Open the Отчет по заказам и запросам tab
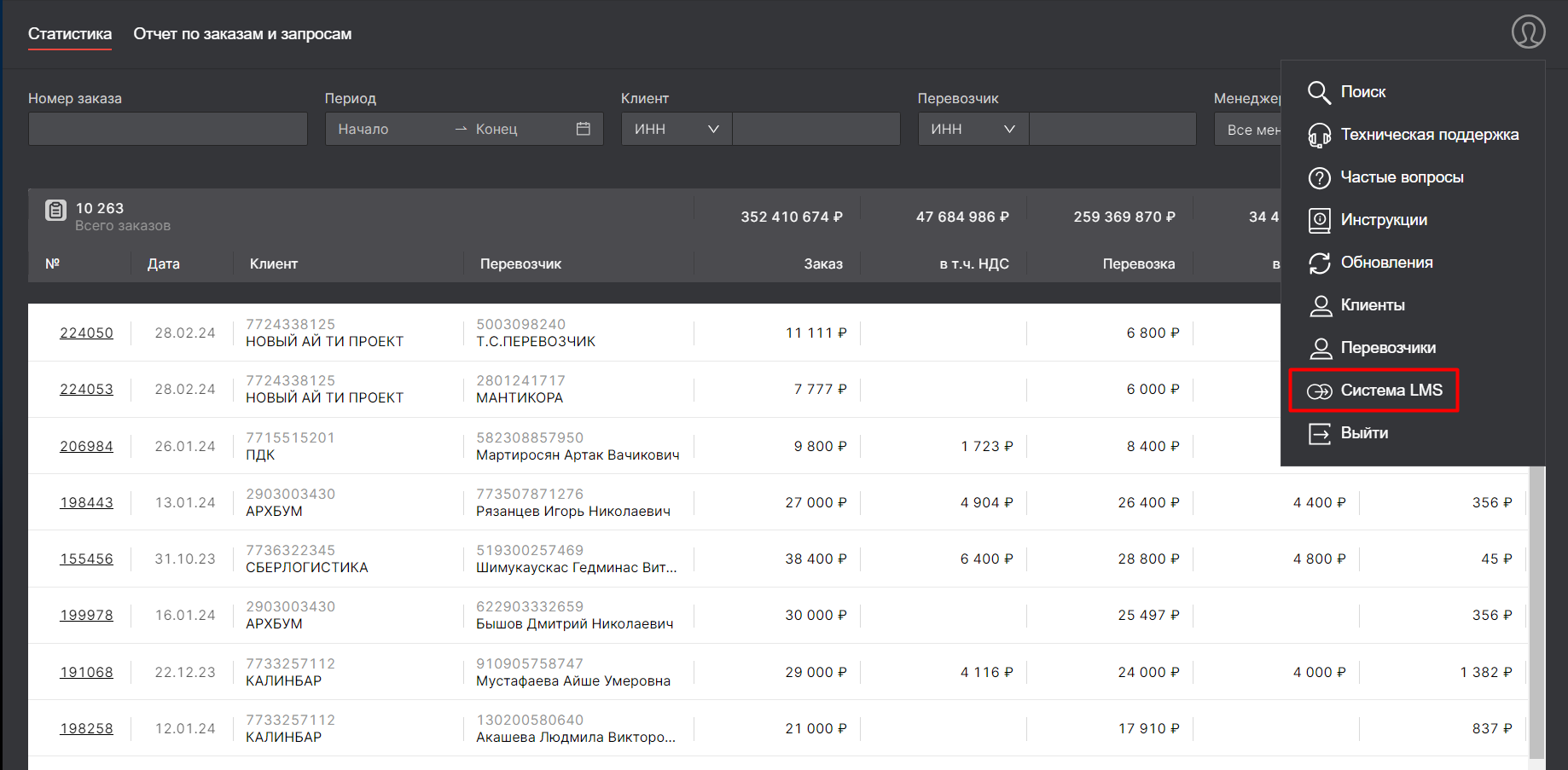1568x770 pixels. (x=242, y=34)
